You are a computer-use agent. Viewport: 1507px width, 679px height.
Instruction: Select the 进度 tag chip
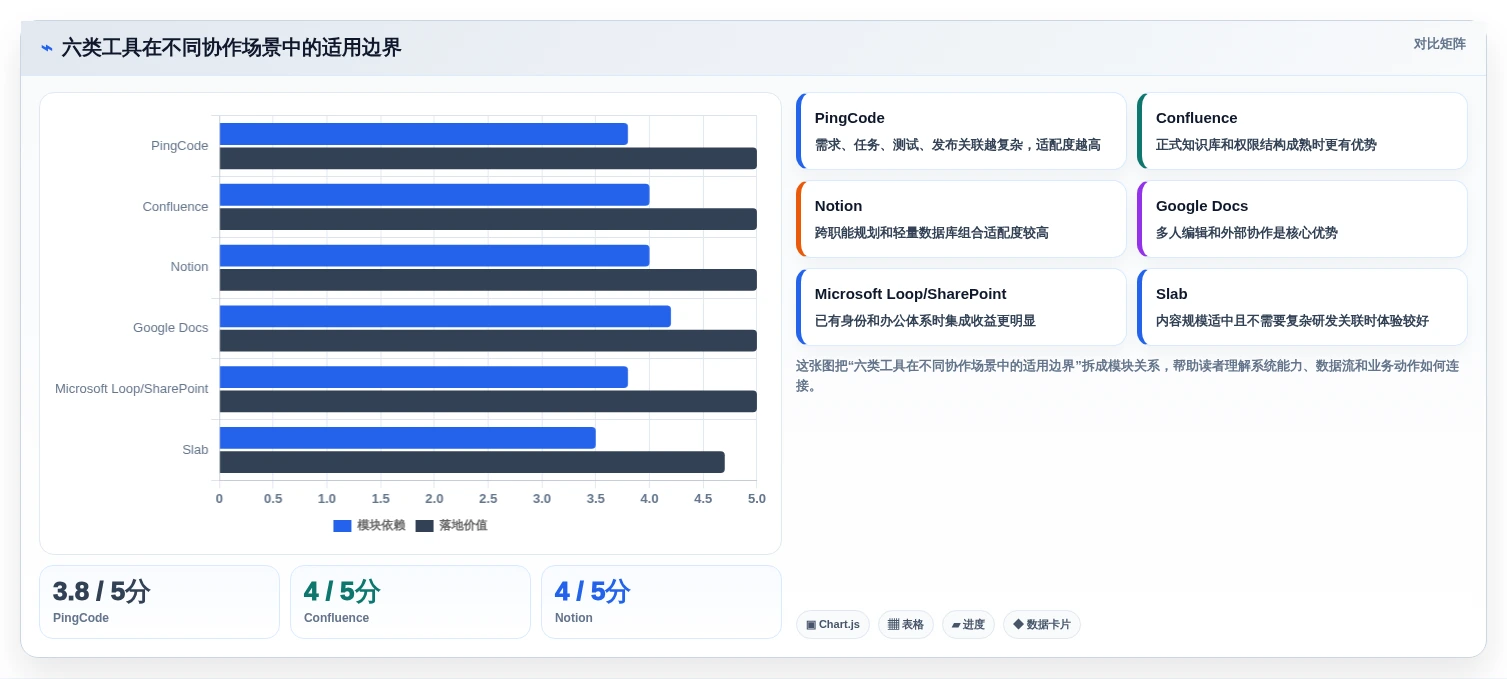click(x=968, y=625)
